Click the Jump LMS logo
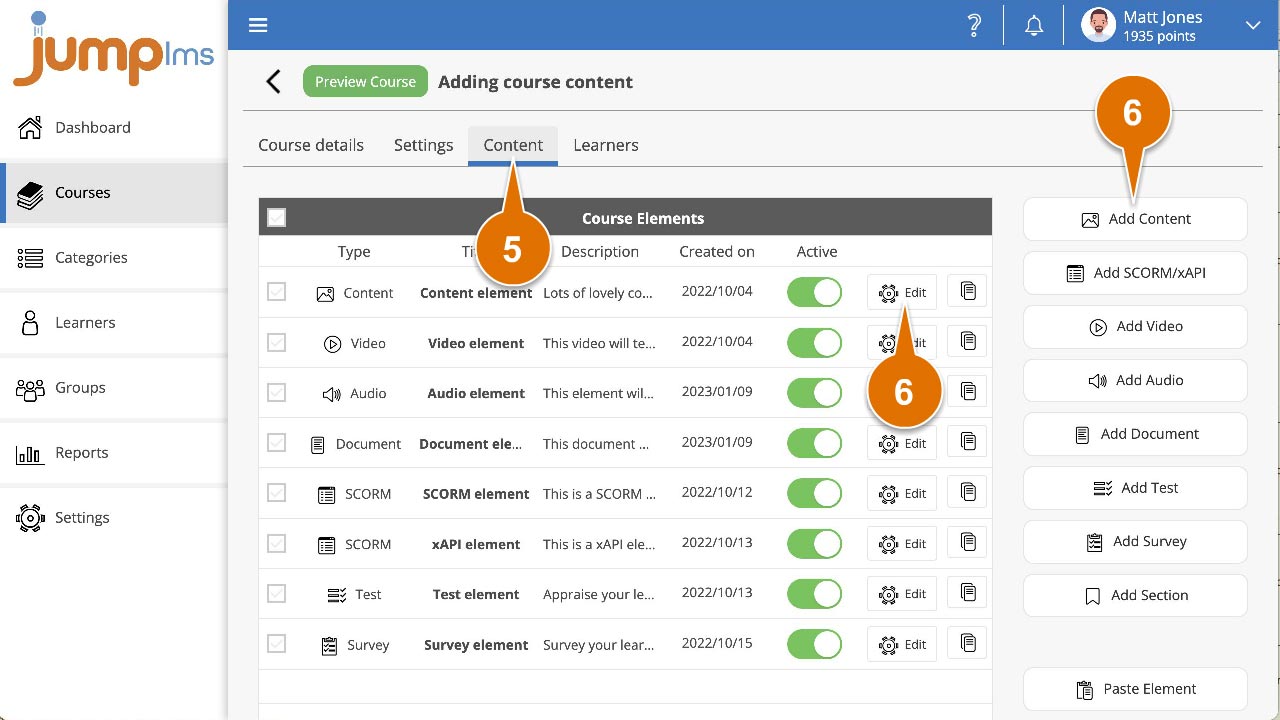This screenshot has height=720, width=1280. point(113,50)
